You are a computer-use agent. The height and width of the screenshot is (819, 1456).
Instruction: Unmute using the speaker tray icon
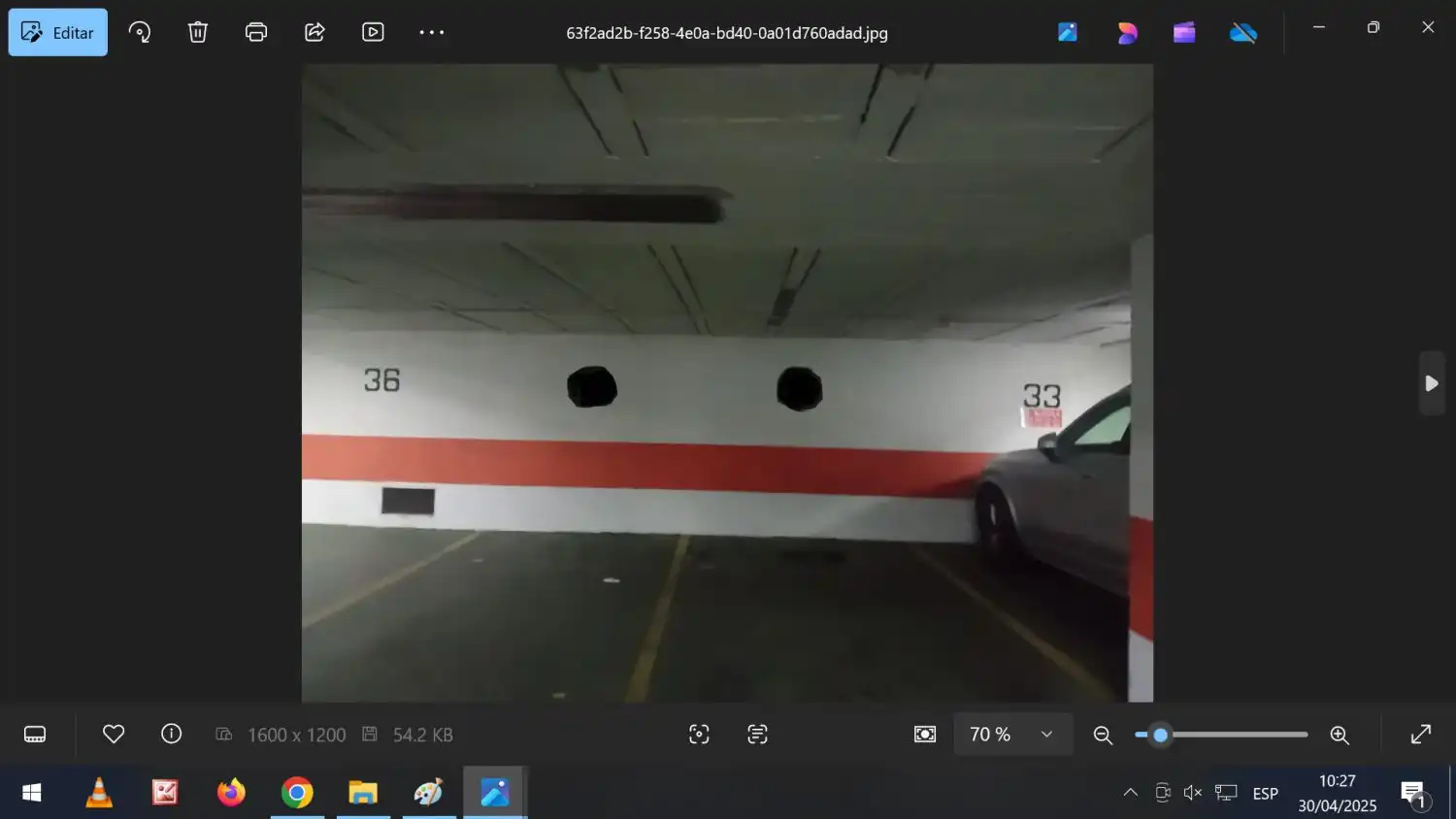(x=1193, y=793)
